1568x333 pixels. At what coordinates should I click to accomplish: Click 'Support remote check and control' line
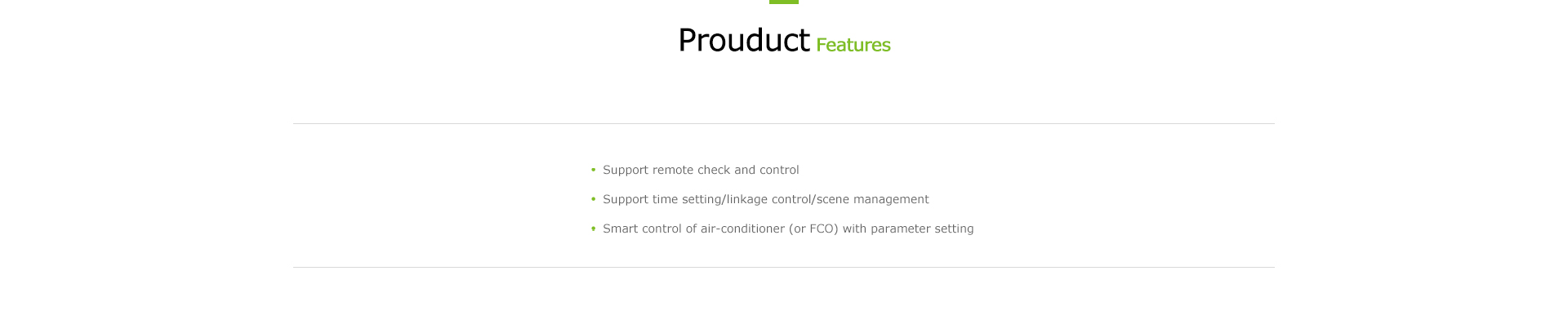[701, 170]
